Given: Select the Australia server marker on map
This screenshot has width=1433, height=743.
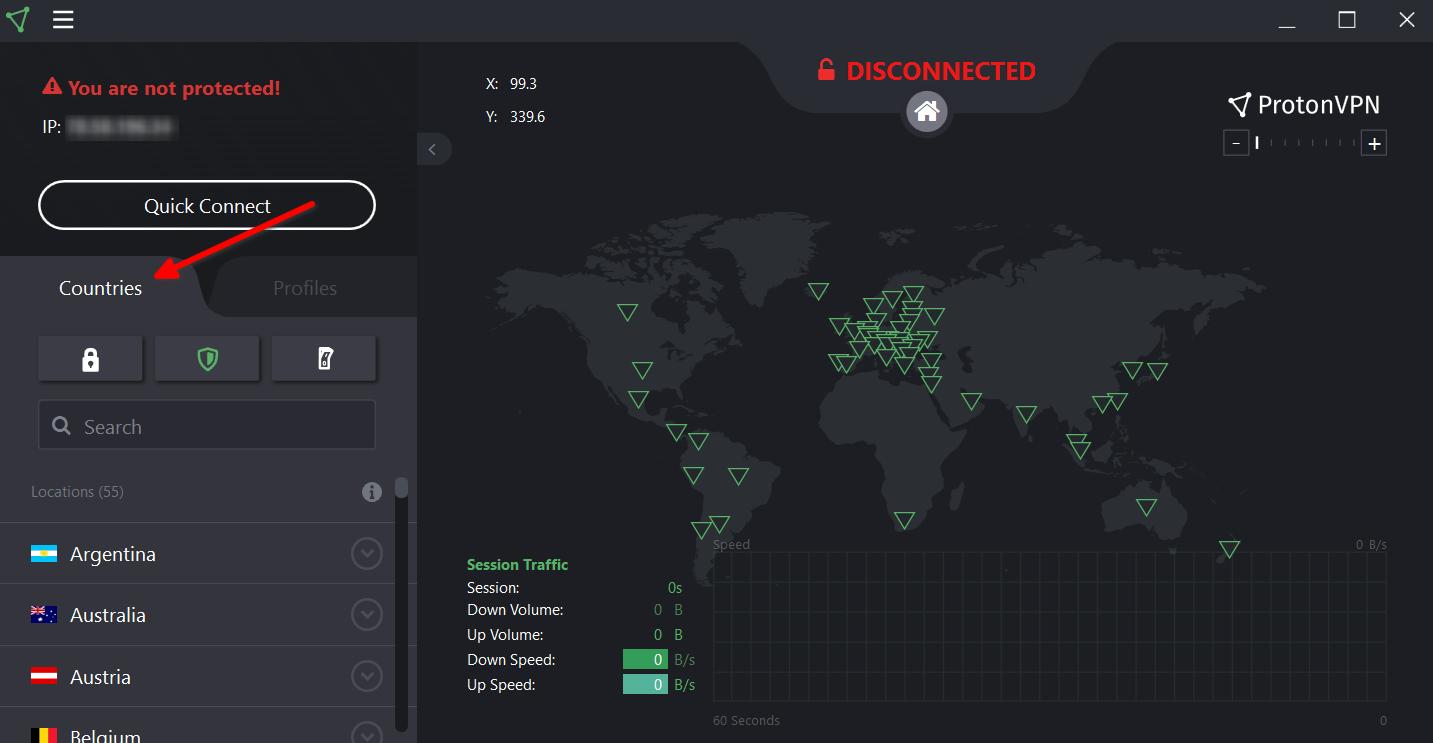Looking at the screenshot, I should click(x=1146, y=507).
